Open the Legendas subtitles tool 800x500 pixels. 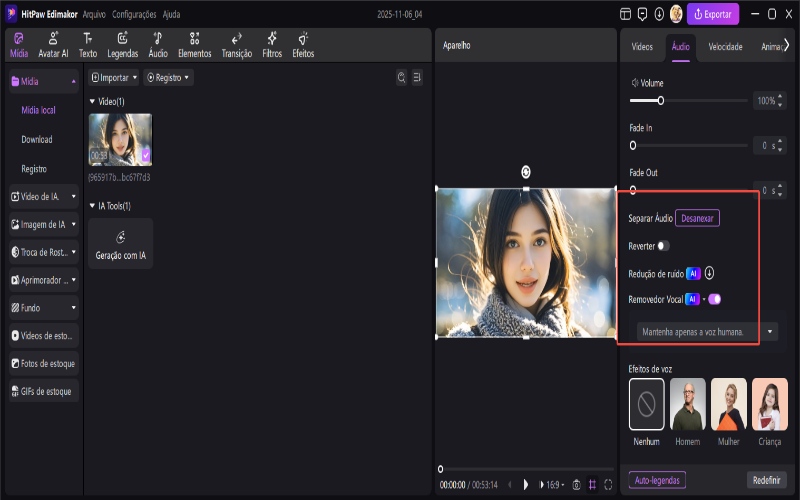point(122,44)
